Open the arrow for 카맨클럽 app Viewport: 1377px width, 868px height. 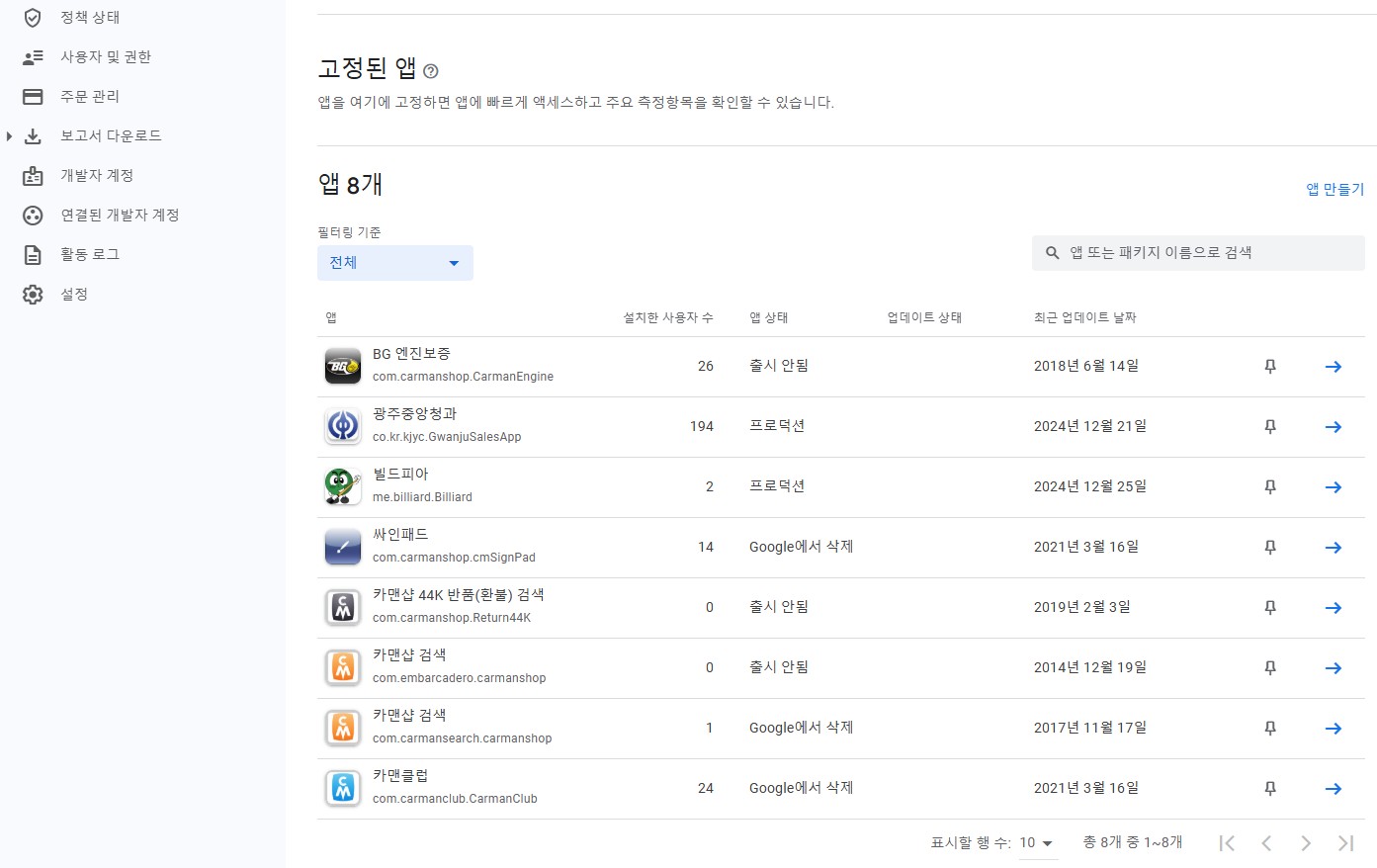tap(1333, 789)
